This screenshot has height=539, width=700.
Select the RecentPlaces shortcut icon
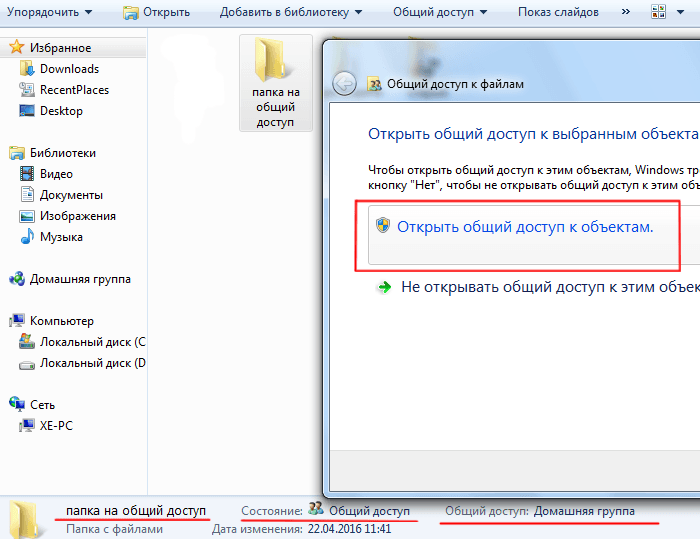(x=27, y=90)
